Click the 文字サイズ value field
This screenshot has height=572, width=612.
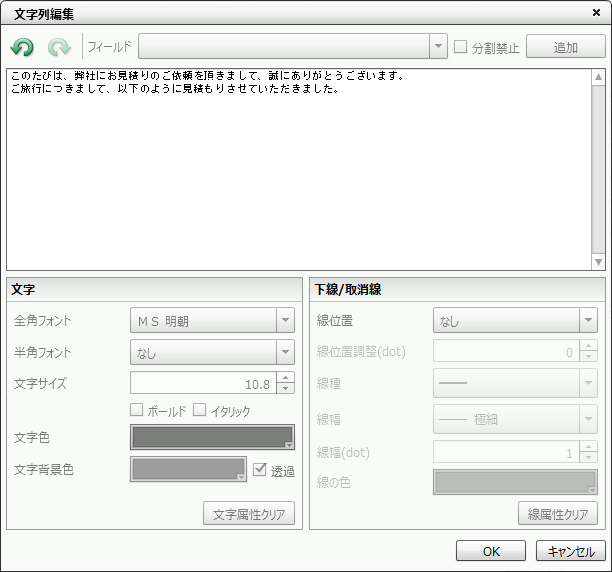pos(203,383)
